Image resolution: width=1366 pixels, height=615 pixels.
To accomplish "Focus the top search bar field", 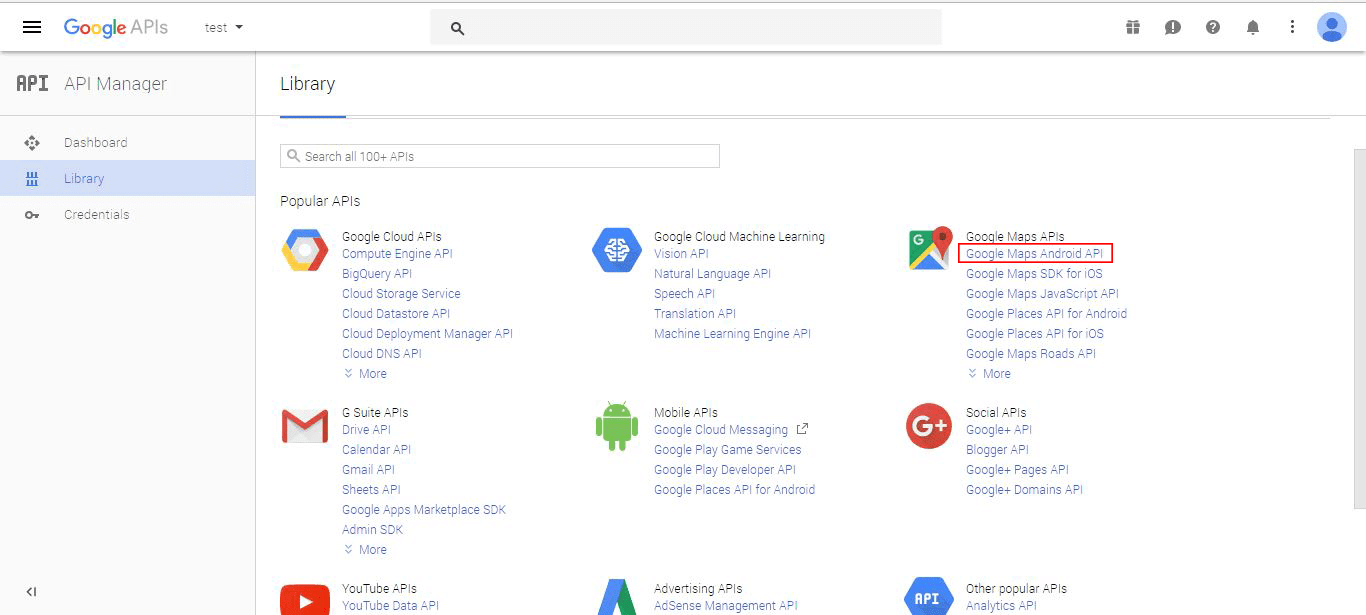I will pos(686,27).
